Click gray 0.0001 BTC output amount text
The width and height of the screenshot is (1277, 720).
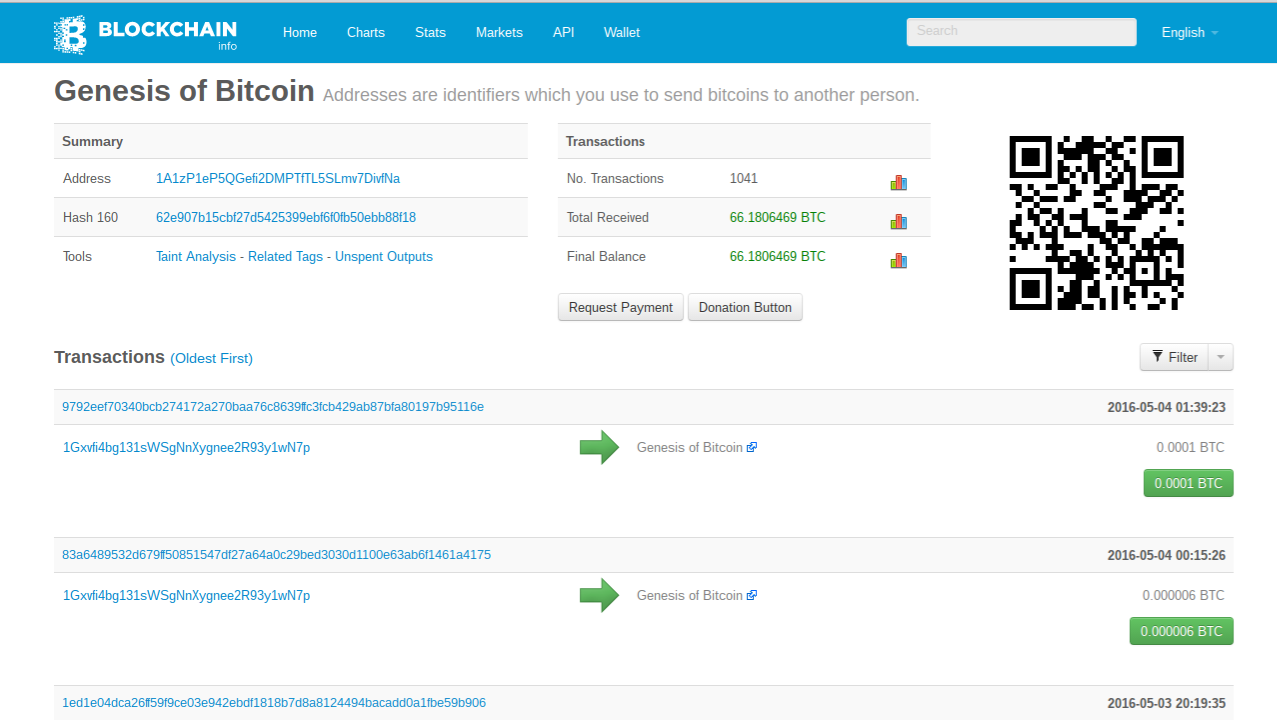tap(1190, 447)
